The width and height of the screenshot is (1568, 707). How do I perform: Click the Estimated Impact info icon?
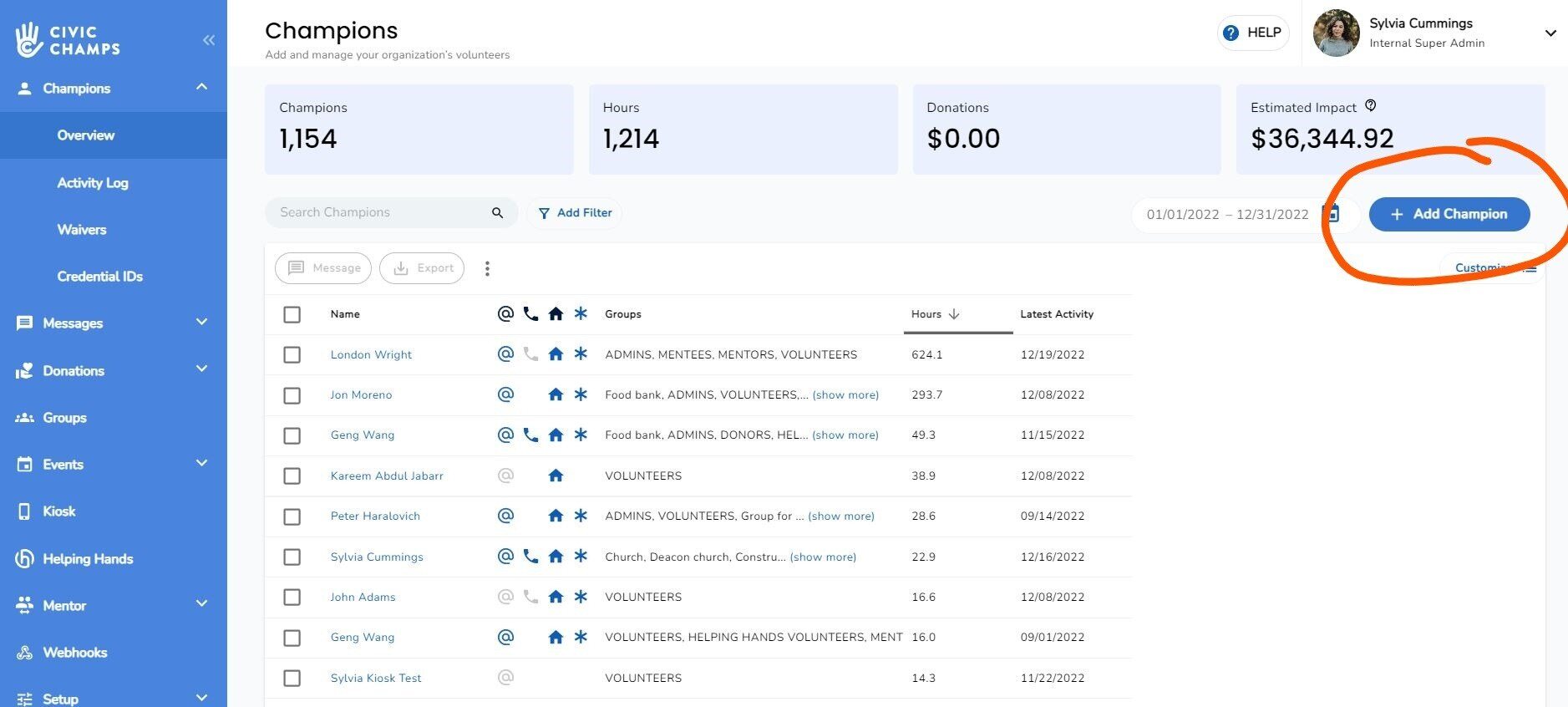click(1371, 106)
